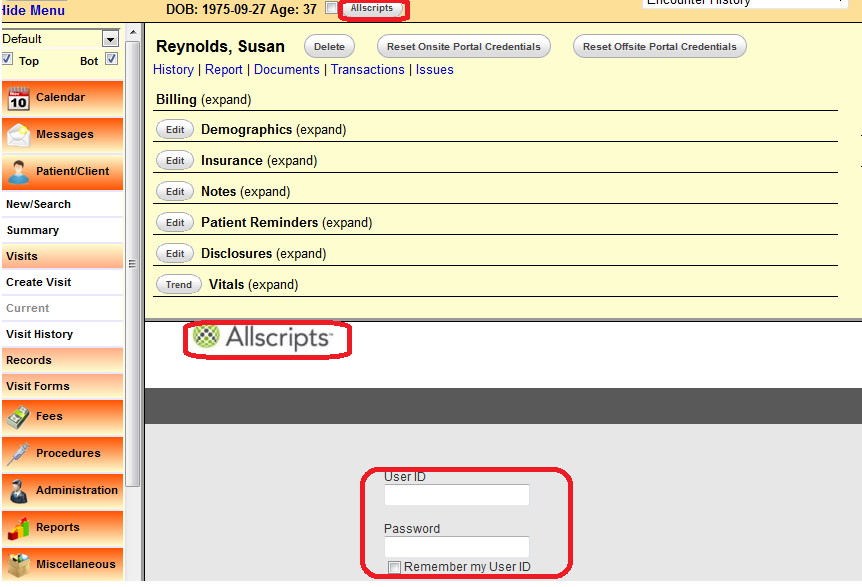This screenshot has width=862, height=587.
Task: Open the Miscellaneous box icon
Action: coord(18,565)
